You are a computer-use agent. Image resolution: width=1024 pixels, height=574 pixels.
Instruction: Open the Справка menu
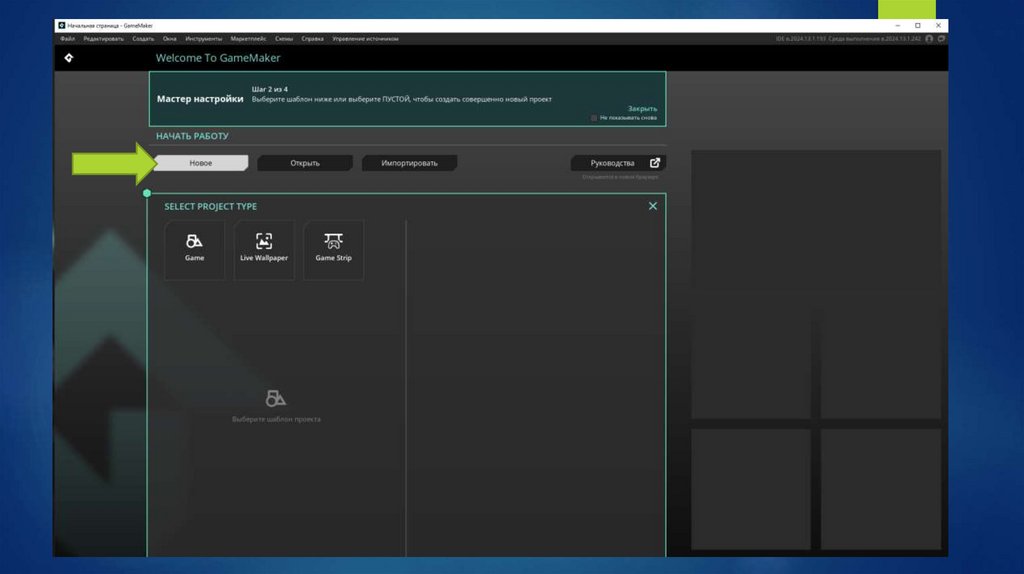313,39
